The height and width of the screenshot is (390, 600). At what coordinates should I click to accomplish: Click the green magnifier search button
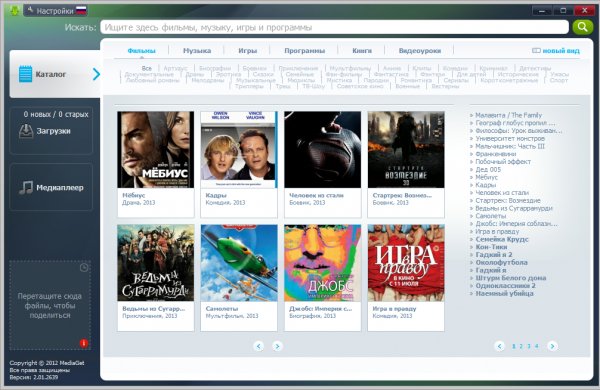tap(582, 27)
